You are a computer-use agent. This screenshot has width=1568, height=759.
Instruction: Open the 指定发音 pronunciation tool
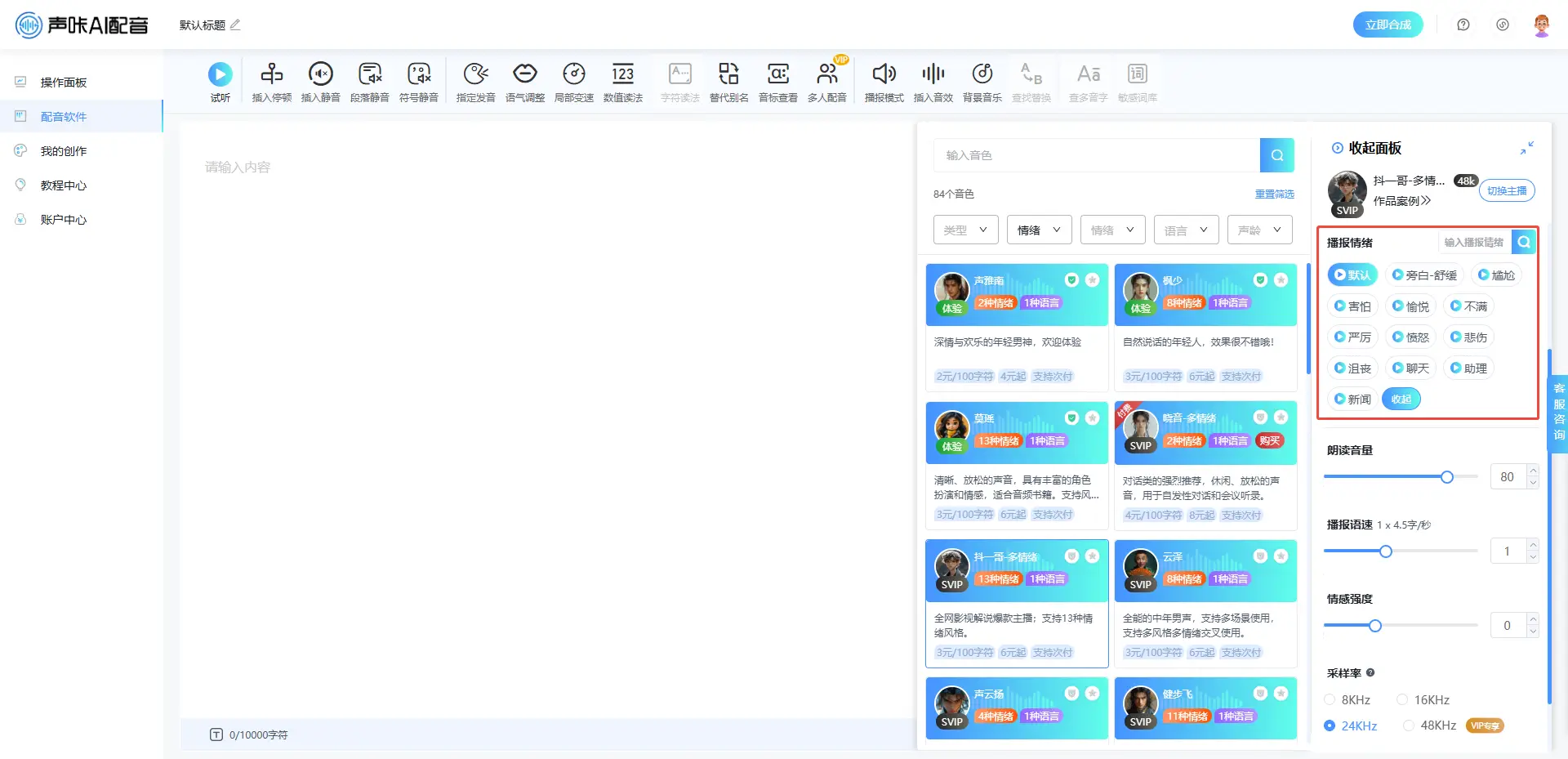(475, 75)
